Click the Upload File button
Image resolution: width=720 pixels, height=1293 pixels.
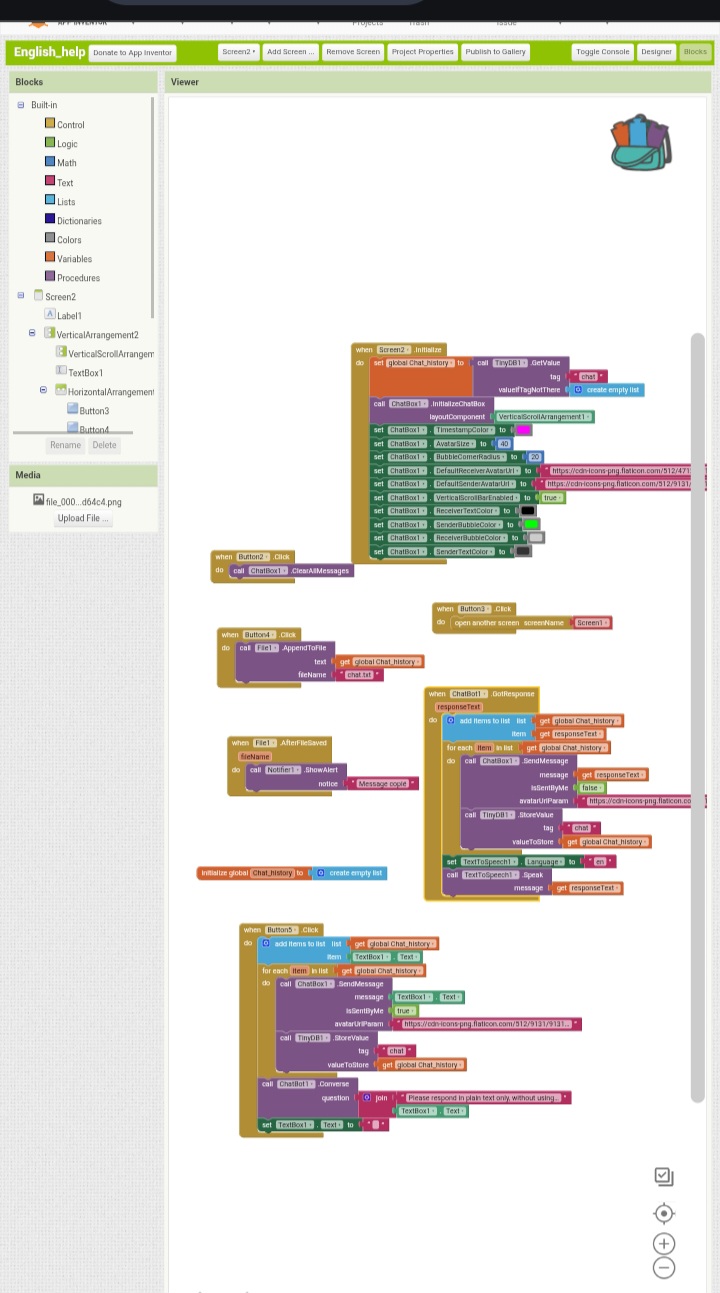(x=84, y=519)
